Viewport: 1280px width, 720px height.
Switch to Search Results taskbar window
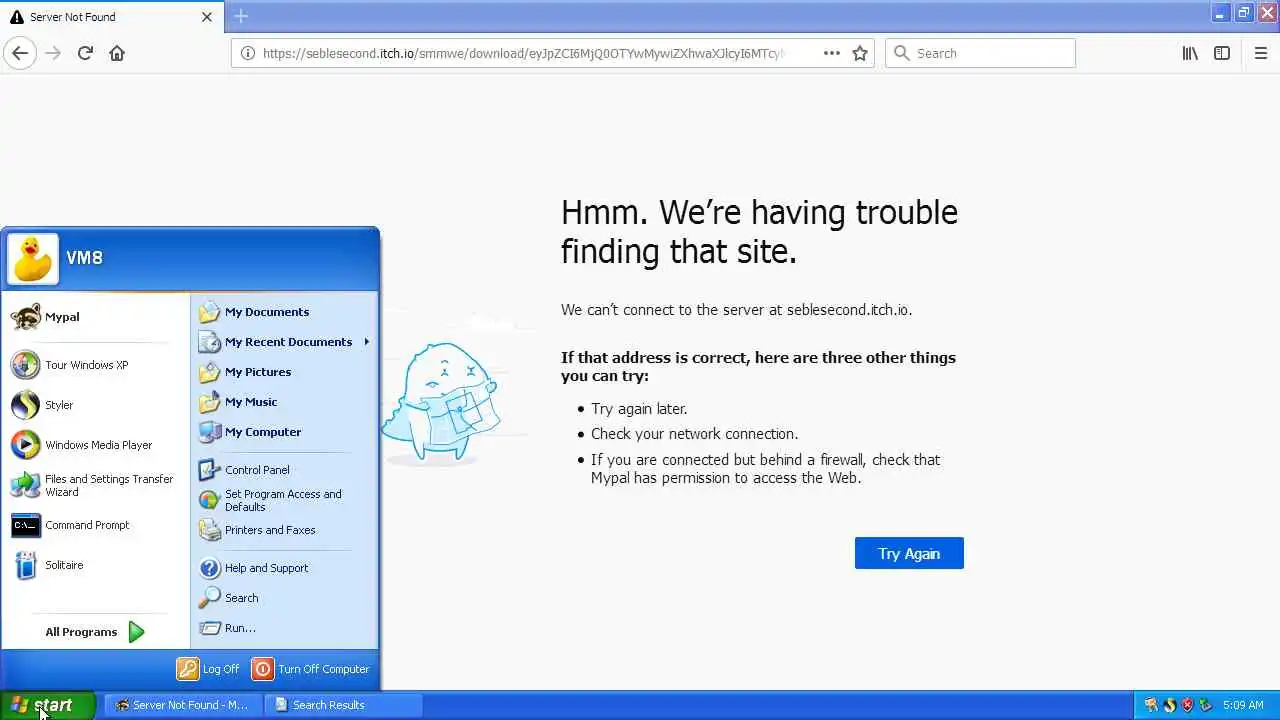[x=344, y=705]
